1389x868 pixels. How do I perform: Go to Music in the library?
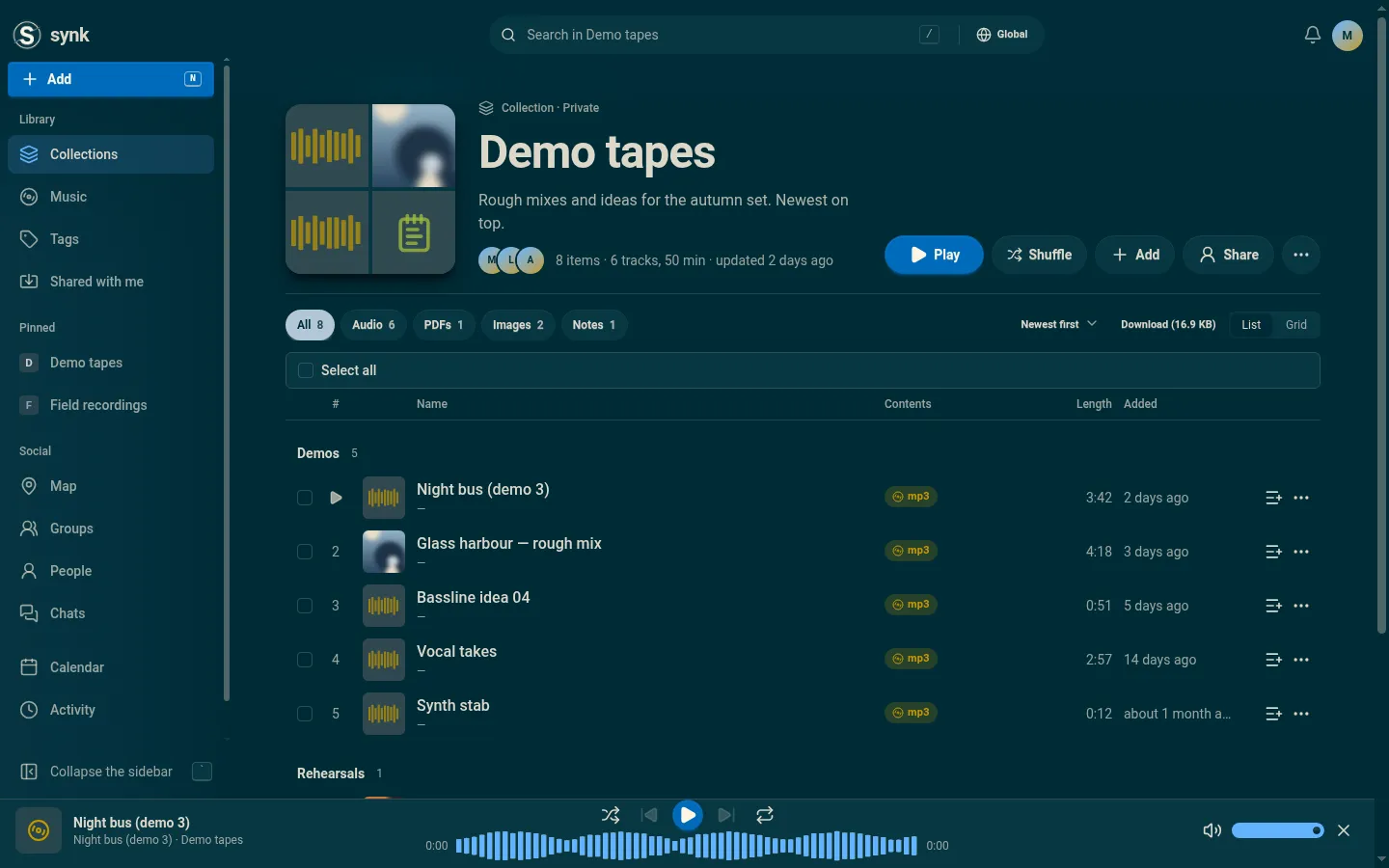[111, 197]
